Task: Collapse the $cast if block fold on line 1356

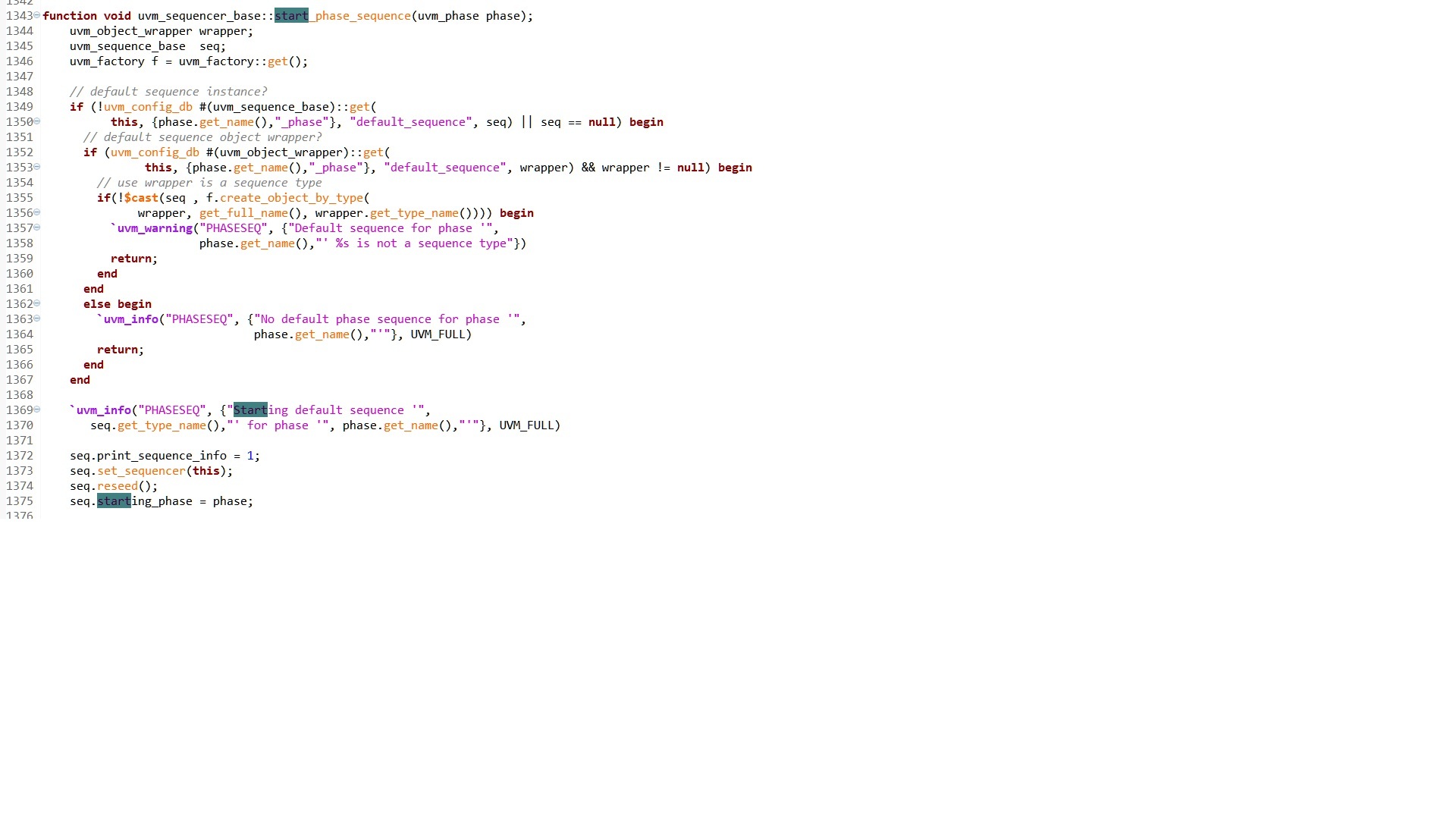Action: pos(37,213)
